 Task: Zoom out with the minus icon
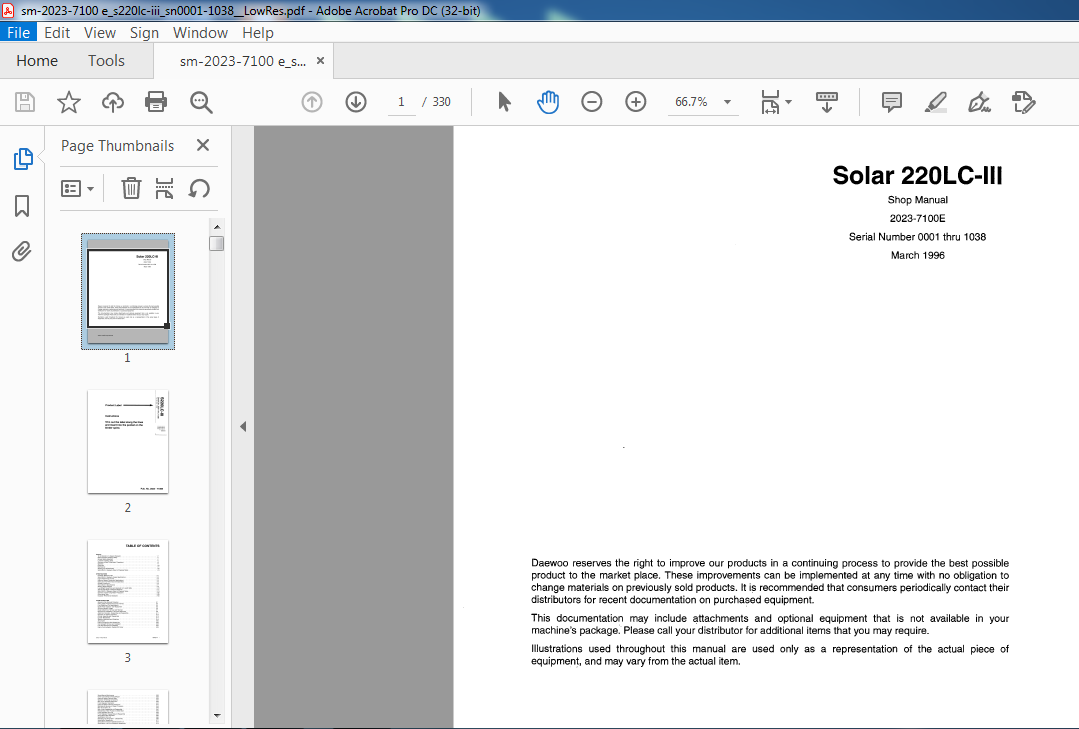pos(592,102)
